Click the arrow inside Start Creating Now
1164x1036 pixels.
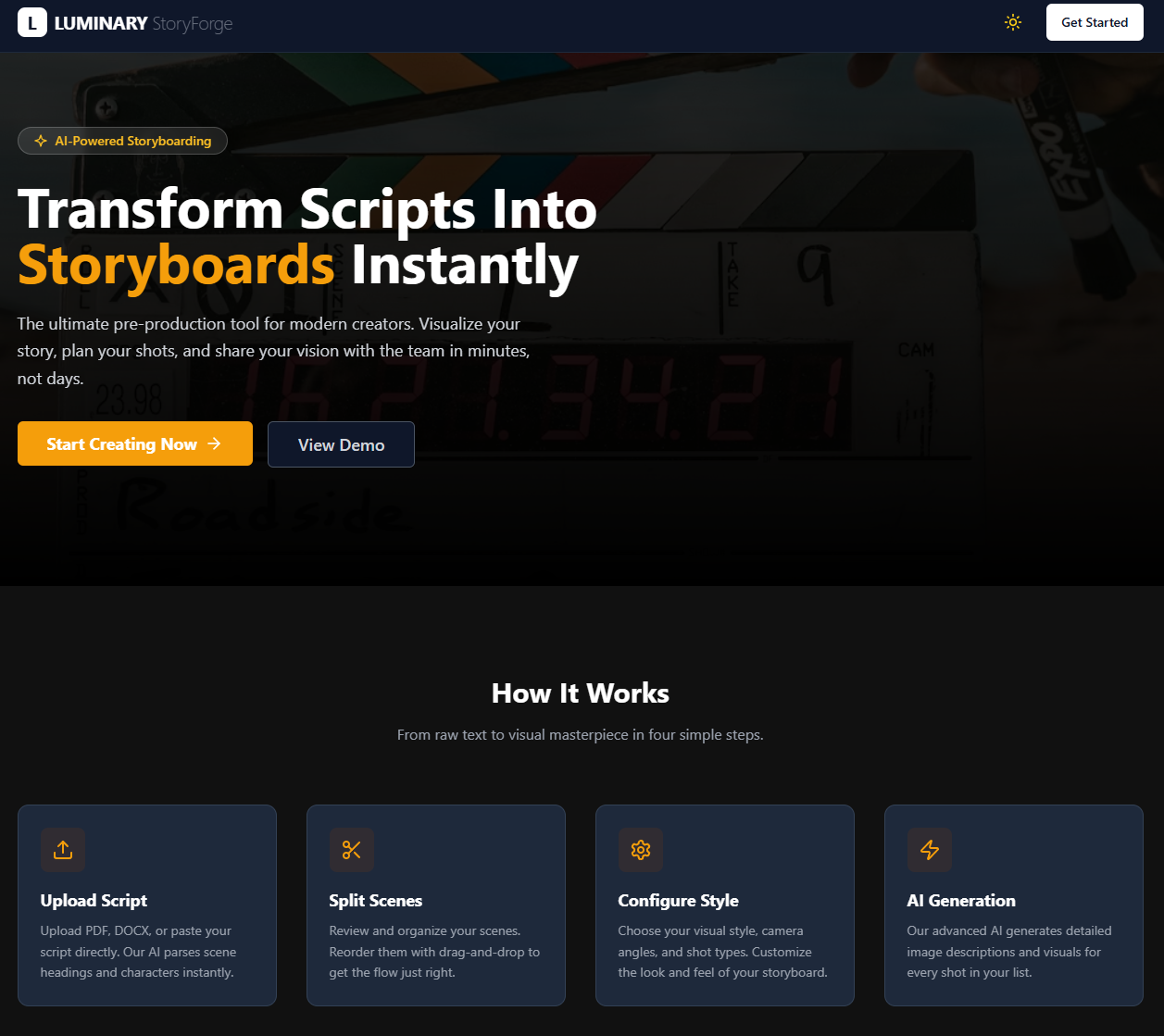[213, 443]
